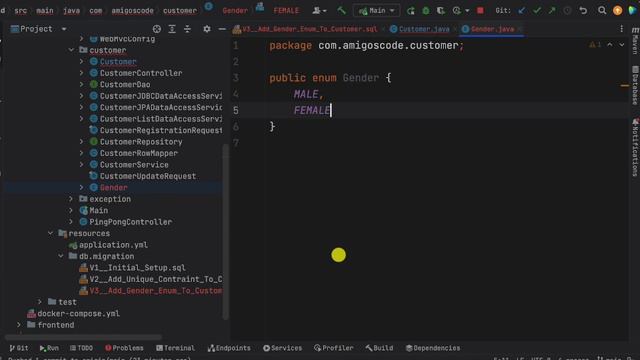
Task: Open the Database tool window
Action: point(635,86)
